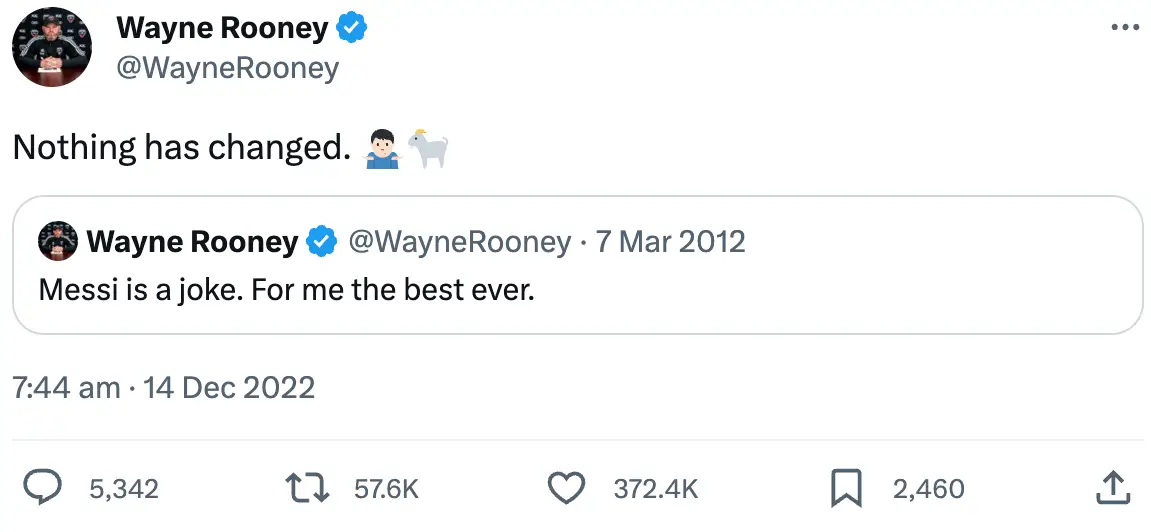Image resolution: width=1151 pixels, height=532 pixels.
Task: Click the reply speech bubble icon
Action: [x=43, y=488]
